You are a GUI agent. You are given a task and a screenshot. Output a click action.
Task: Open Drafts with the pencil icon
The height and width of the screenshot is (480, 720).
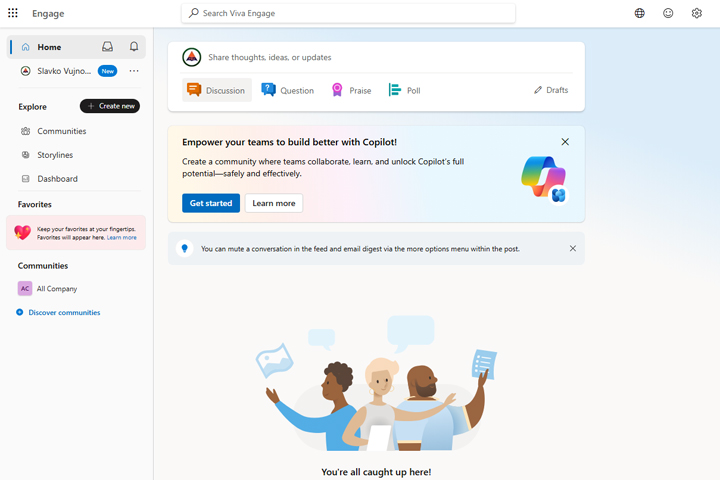click(551, 90)
